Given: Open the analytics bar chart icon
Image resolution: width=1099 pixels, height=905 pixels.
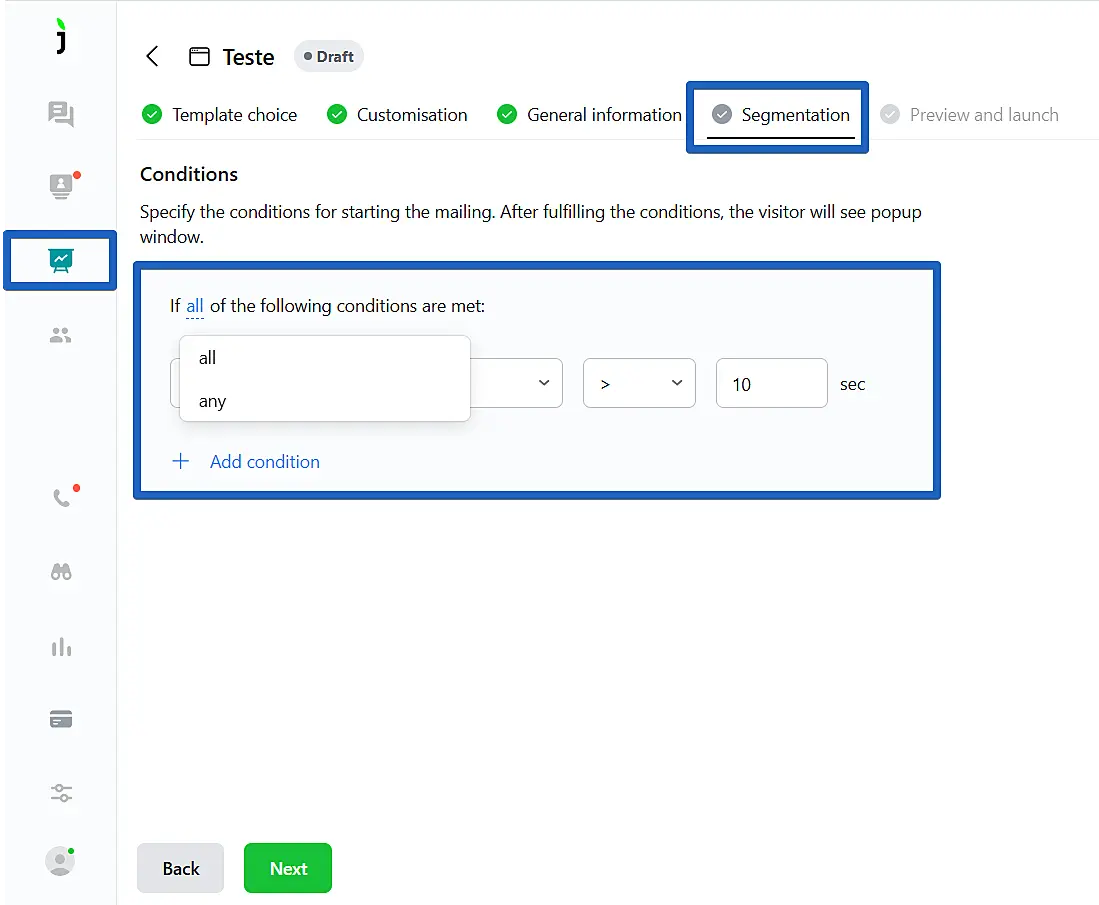Looking at the screenshot, I should [61, 647].
